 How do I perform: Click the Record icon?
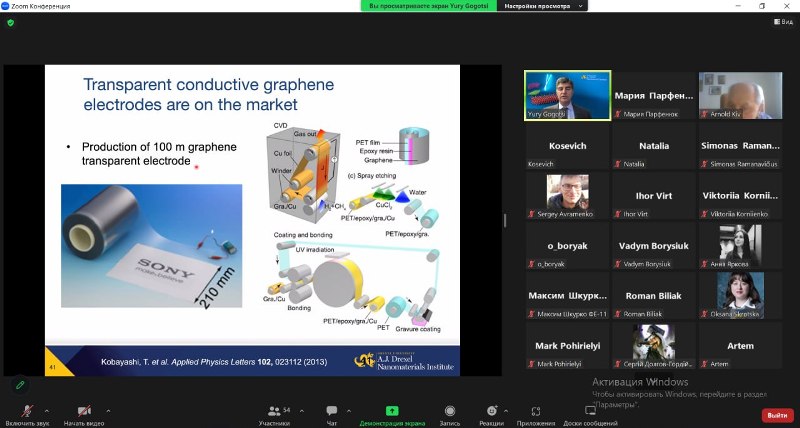(x=449, y=411)
